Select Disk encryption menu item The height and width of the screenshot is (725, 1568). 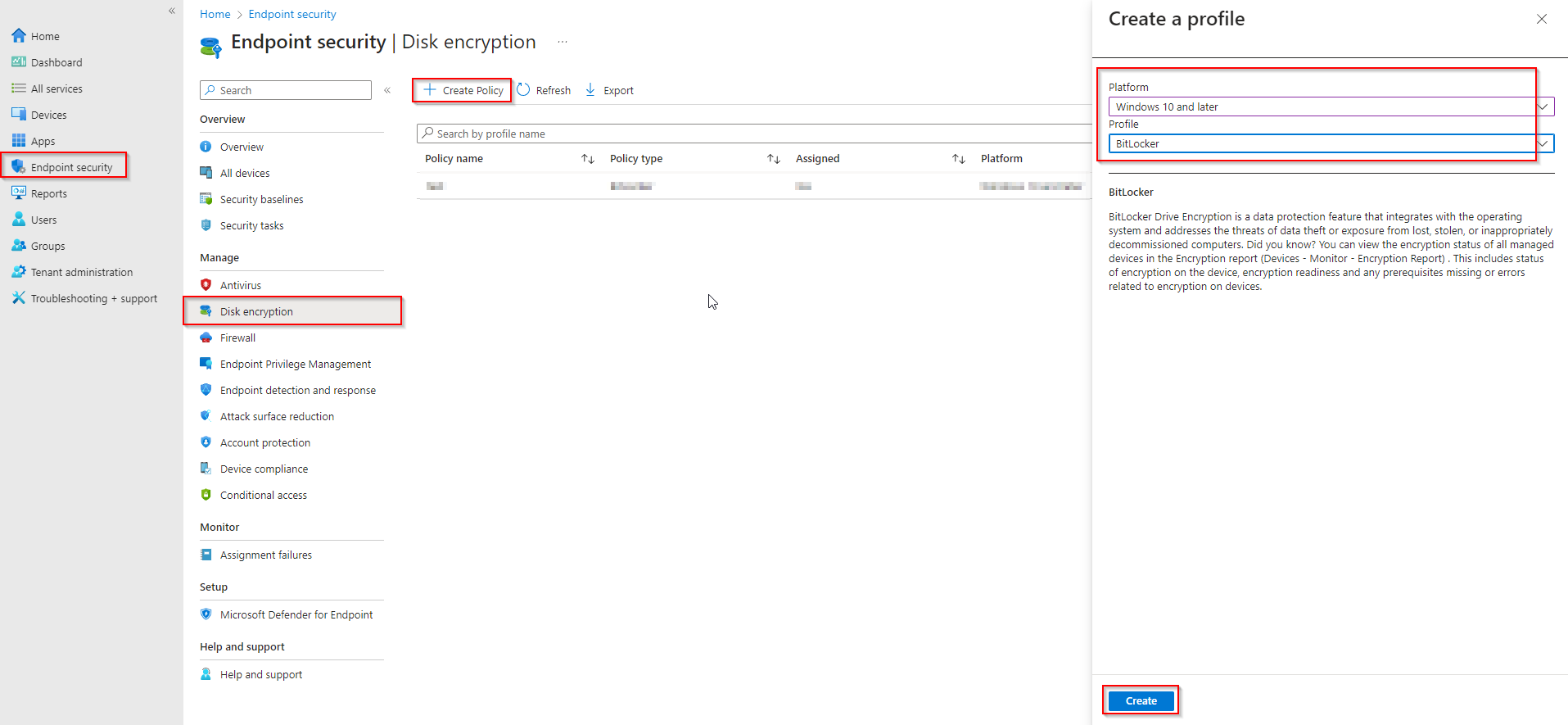tap(293, 311)
